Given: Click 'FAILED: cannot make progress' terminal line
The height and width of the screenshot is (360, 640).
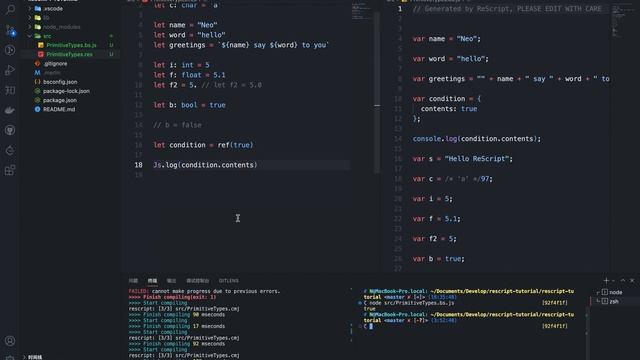Looking at the screenshot, I should pos(204,291).
